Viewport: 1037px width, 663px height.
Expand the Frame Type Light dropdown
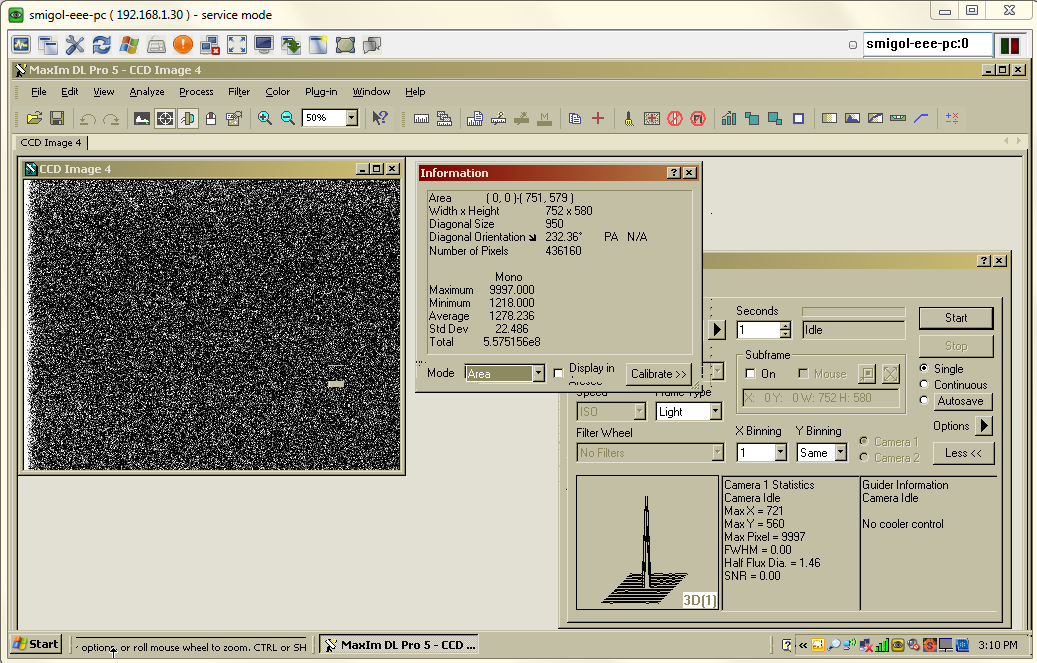pyautogui.click(x=715, y=412)
